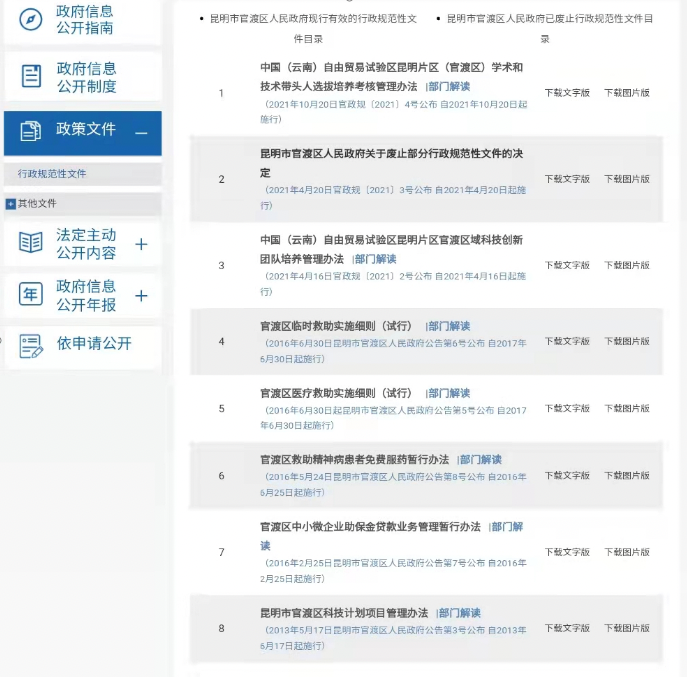Click the document icon beside 政府信息公开制度
Viewport: 687px width, 677px height.
(31, 76)
